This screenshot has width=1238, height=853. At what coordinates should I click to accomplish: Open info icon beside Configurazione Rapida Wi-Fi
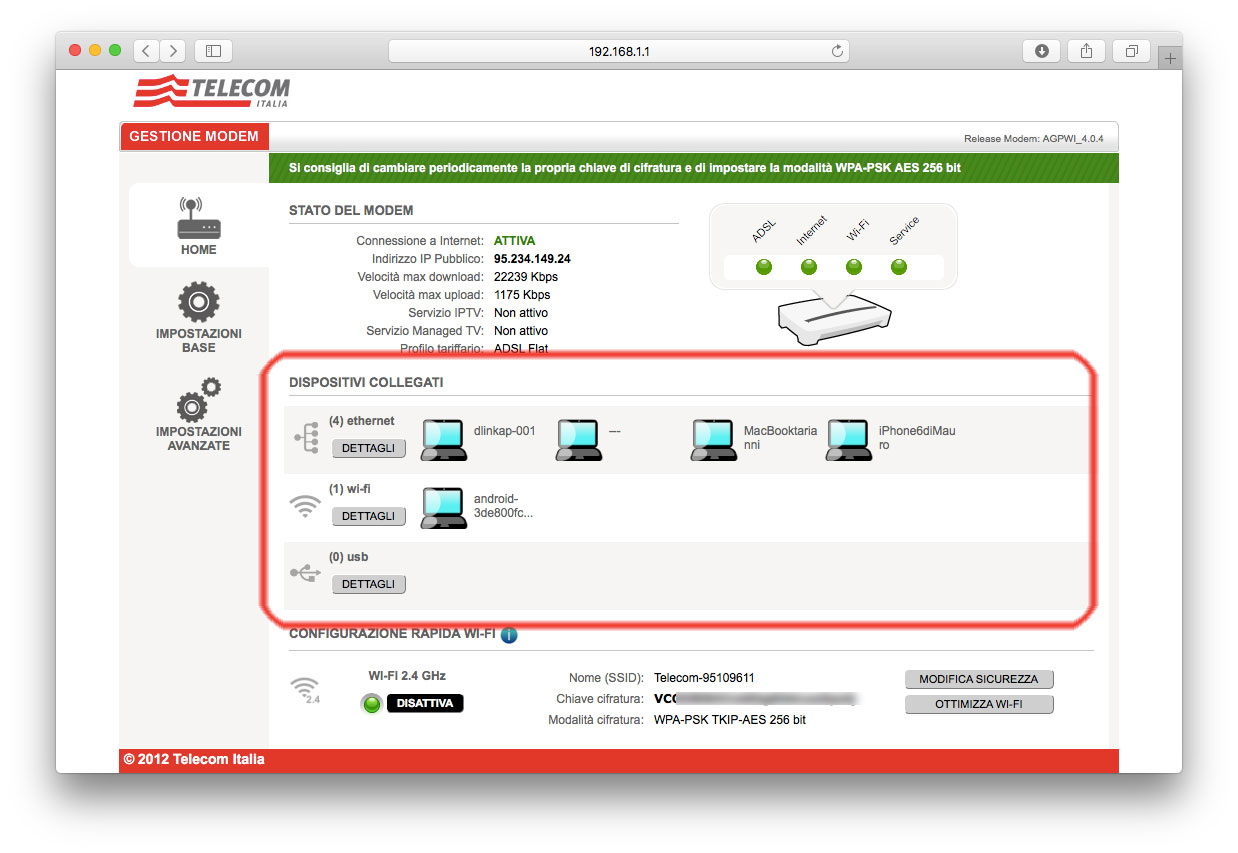point(509,635)
